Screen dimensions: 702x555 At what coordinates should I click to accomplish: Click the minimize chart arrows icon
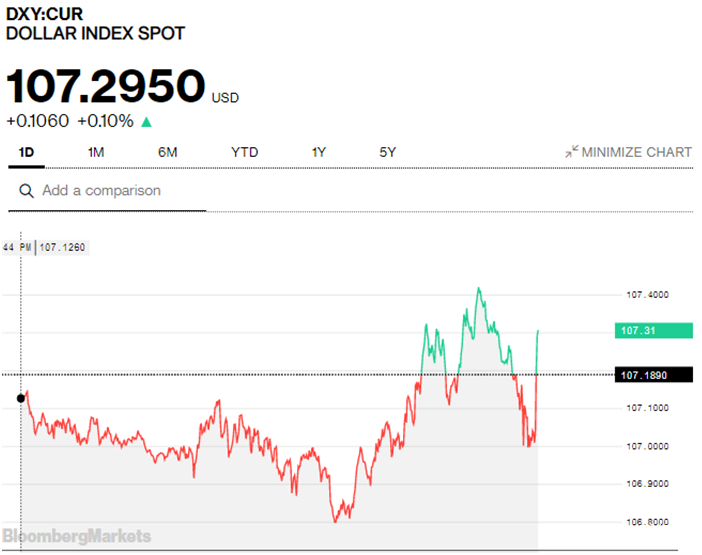(x=571, y=152)
